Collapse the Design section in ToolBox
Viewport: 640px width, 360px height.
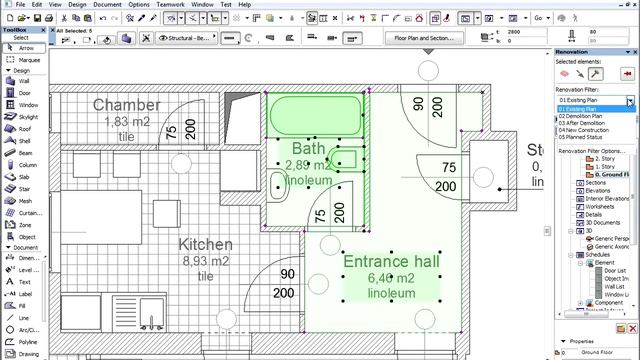pos(8,70)
